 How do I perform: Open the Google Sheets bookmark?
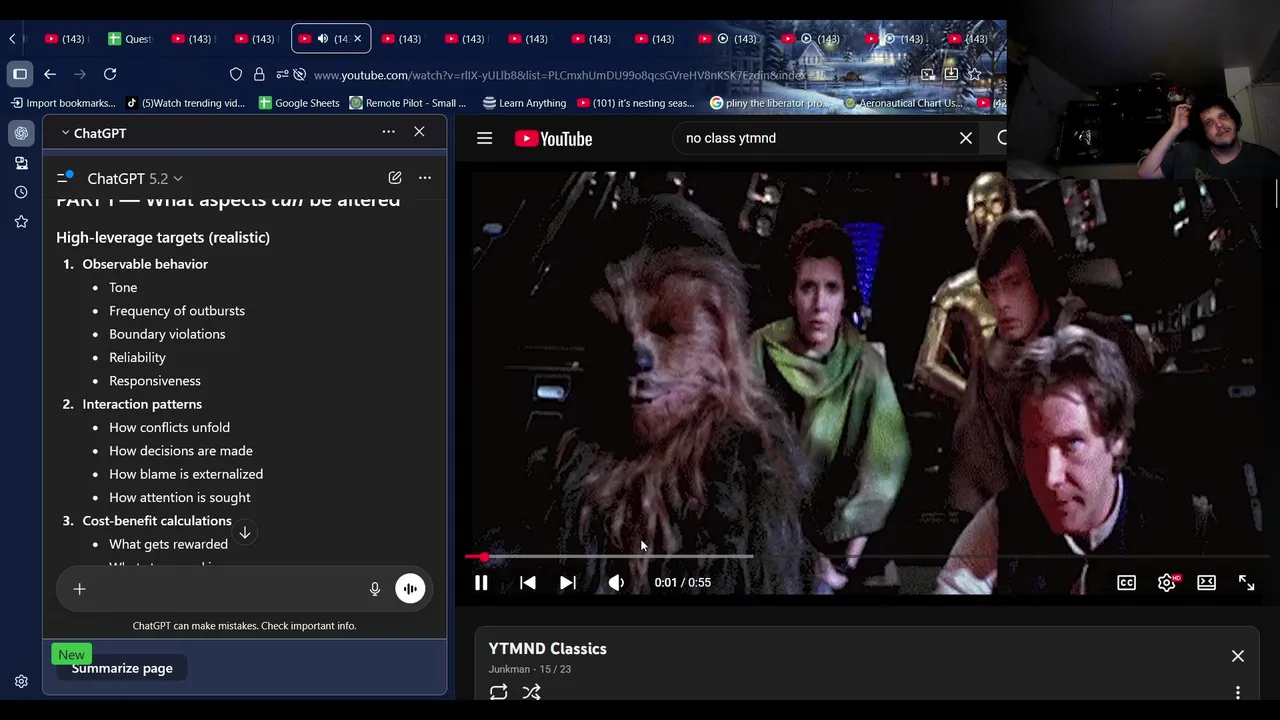coord(299,103)
